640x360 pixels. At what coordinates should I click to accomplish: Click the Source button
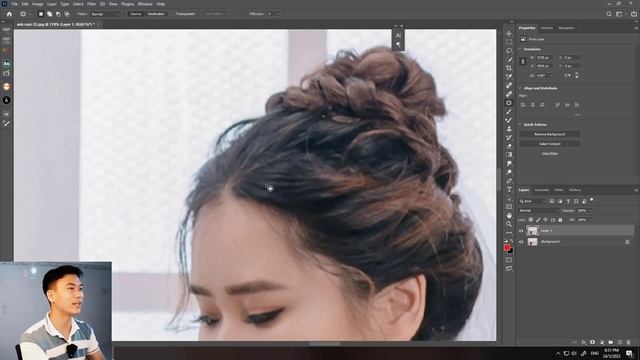coord(136,14)
